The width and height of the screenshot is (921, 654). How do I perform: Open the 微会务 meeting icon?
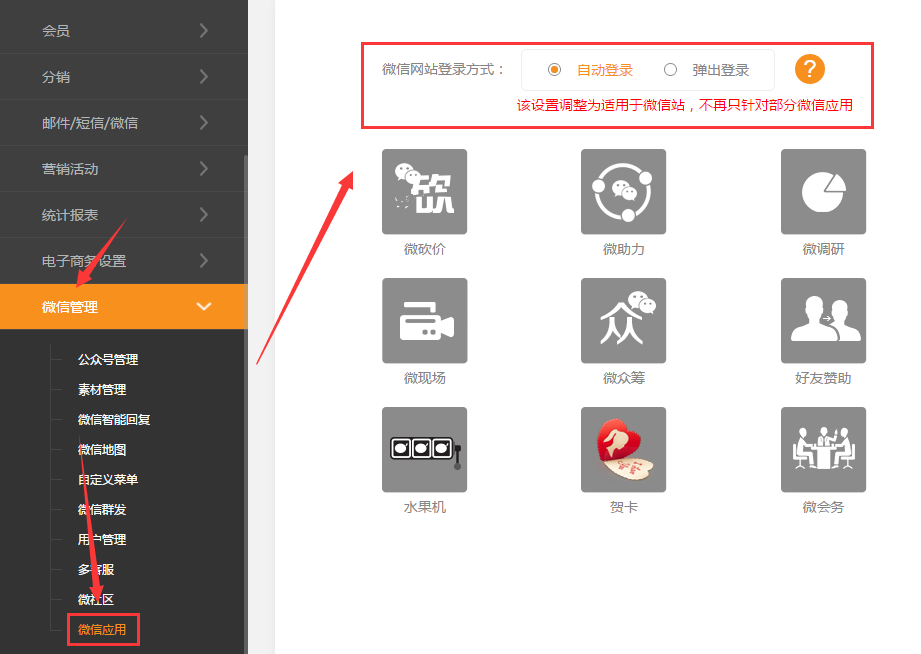pos(823,449)
